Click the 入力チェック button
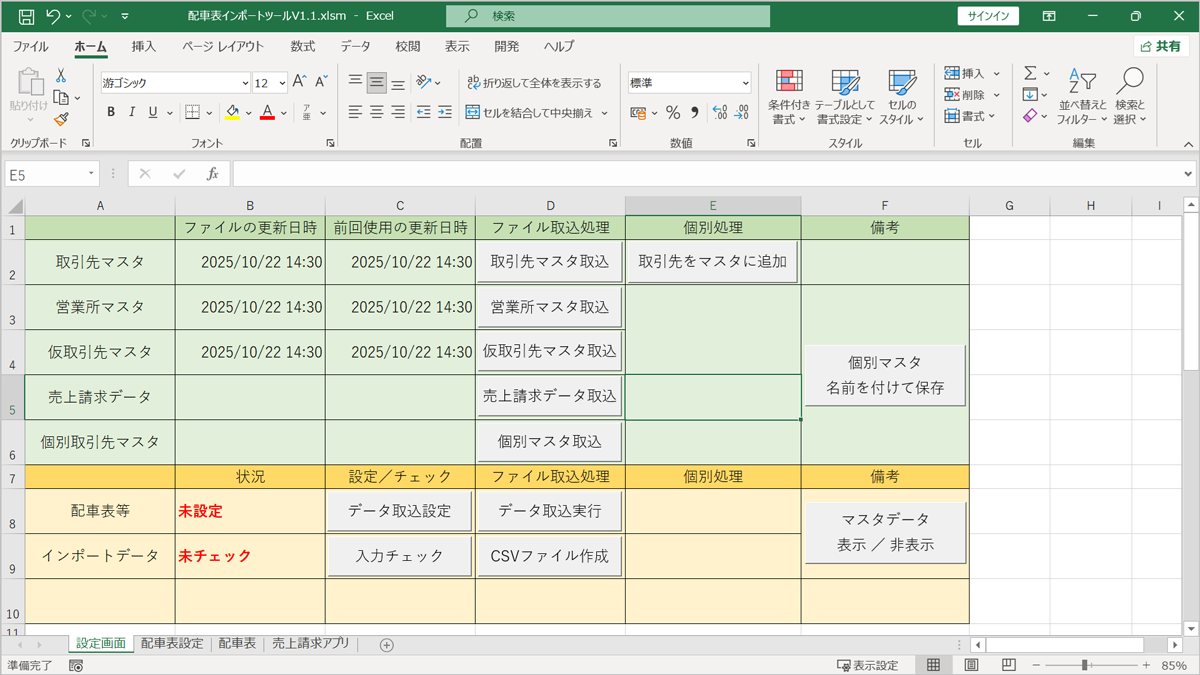This screenshot has height=675, width=1200. coord(398,555)
